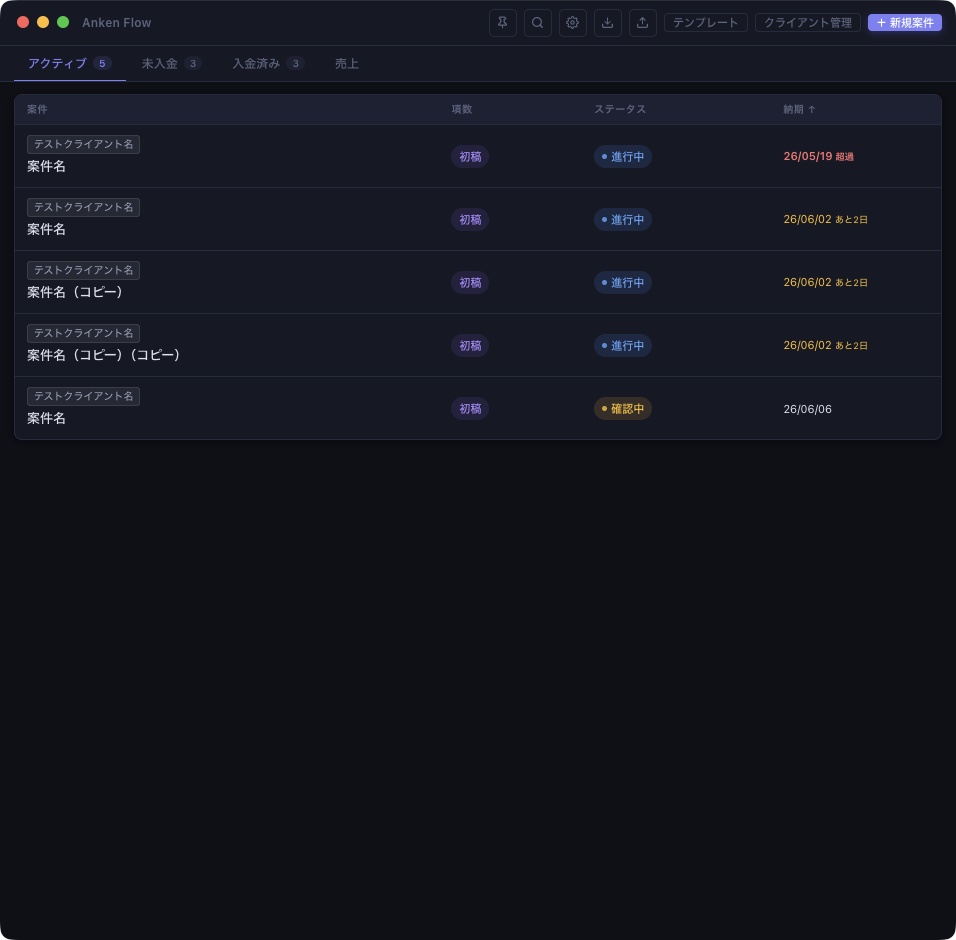Open クライアント管理
The width and height of the screenshot is (956, 940).
point(807,23)
